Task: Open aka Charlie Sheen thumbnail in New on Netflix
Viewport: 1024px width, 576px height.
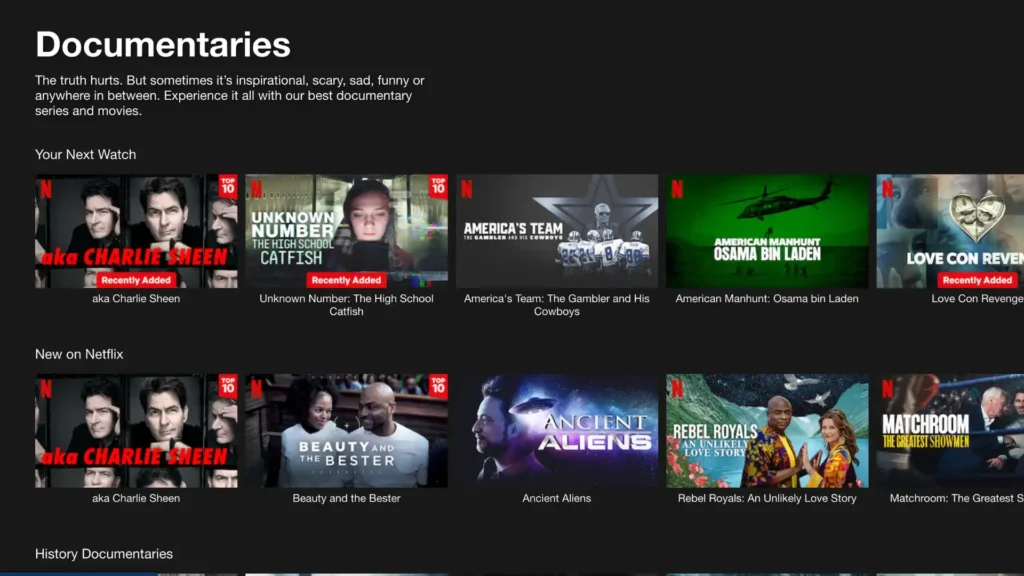Action: 136,431
